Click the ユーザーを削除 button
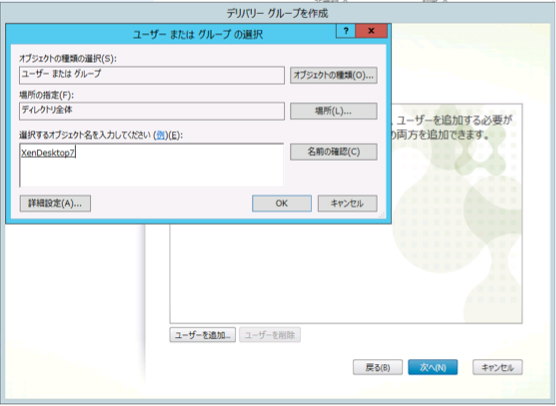This screenshot has width=556, height=406. tap(270, 335)
